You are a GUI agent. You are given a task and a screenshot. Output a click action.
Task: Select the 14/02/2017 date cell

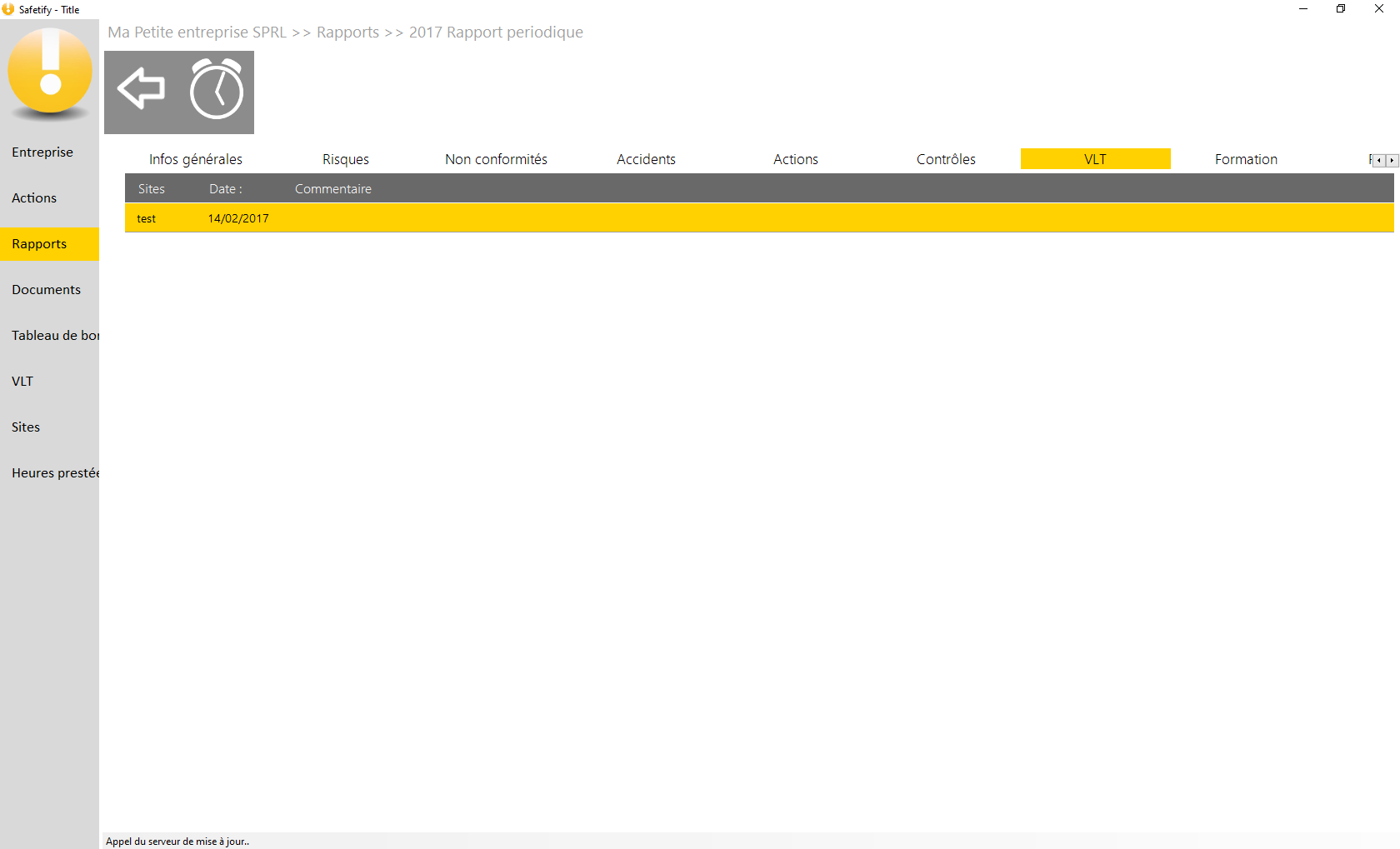(x=238, y=218)
